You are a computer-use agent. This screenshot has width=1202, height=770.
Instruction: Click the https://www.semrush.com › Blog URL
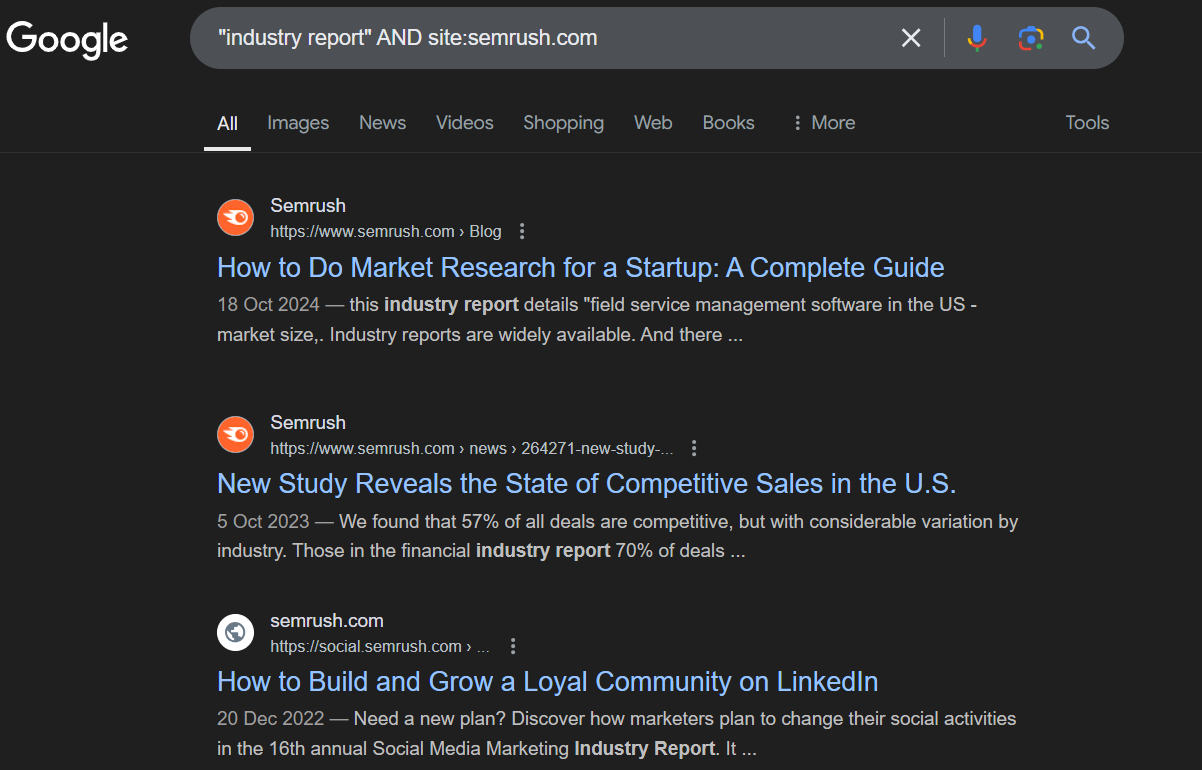point(386,231)
